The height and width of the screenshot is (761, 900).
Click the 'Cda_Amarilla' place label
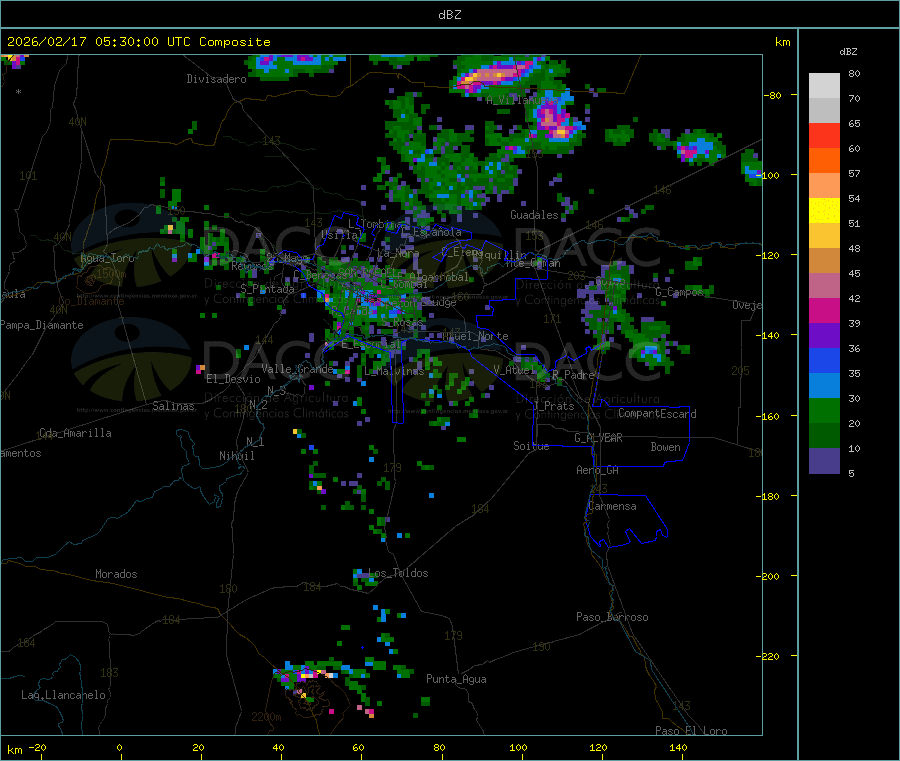[75, 433]
